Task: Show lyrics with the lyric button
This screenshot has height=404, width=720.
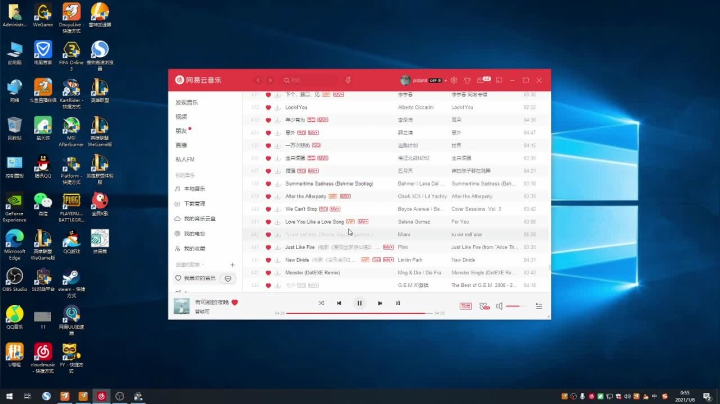Action: coord(398,303)
